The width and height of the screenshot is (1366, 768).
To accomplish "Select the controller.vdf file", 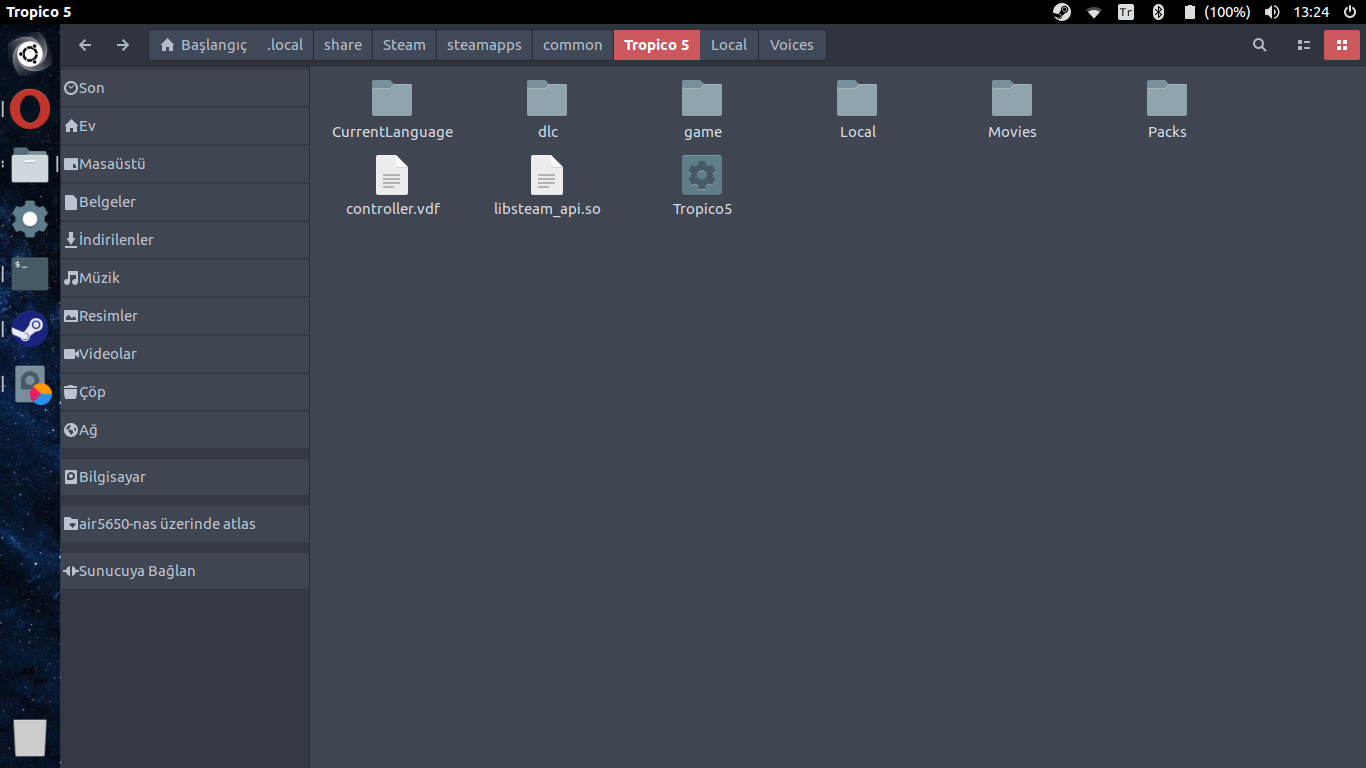I will (x=392, y=176).
